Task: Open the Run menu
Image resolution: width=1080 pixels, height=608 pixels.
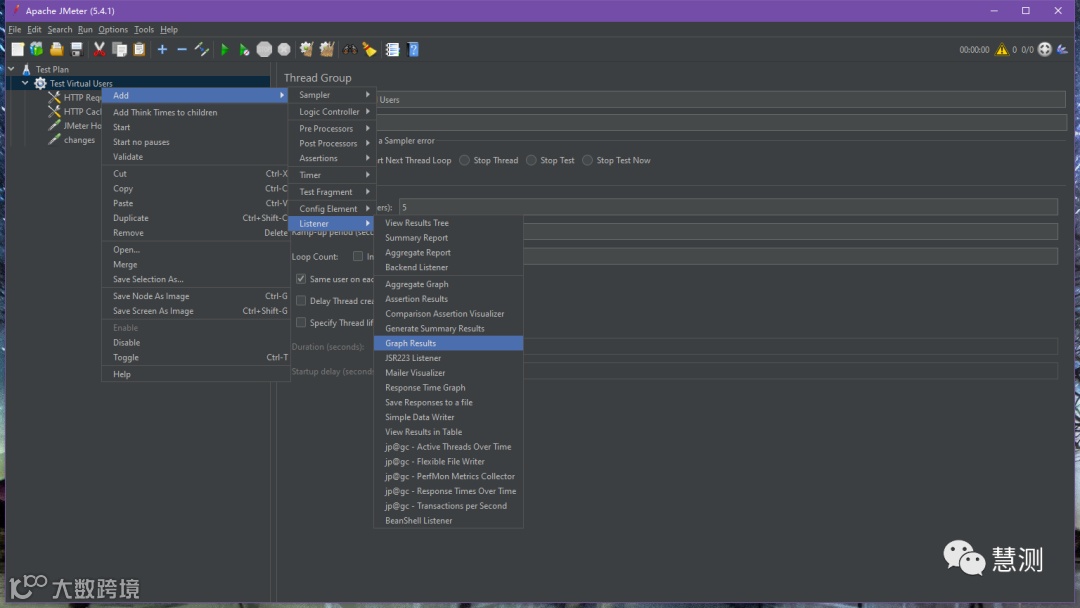Action: click(x=85, y=30)
